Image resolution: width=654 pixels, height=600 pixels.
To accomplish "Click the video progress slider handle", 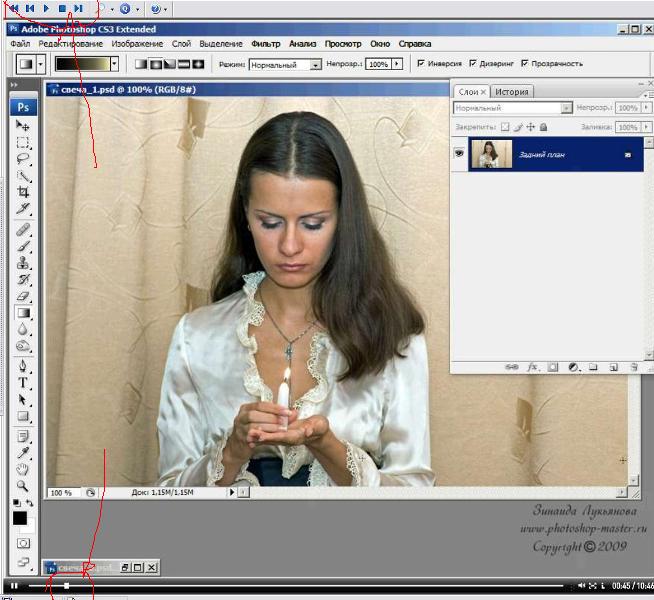I will 66,586.
